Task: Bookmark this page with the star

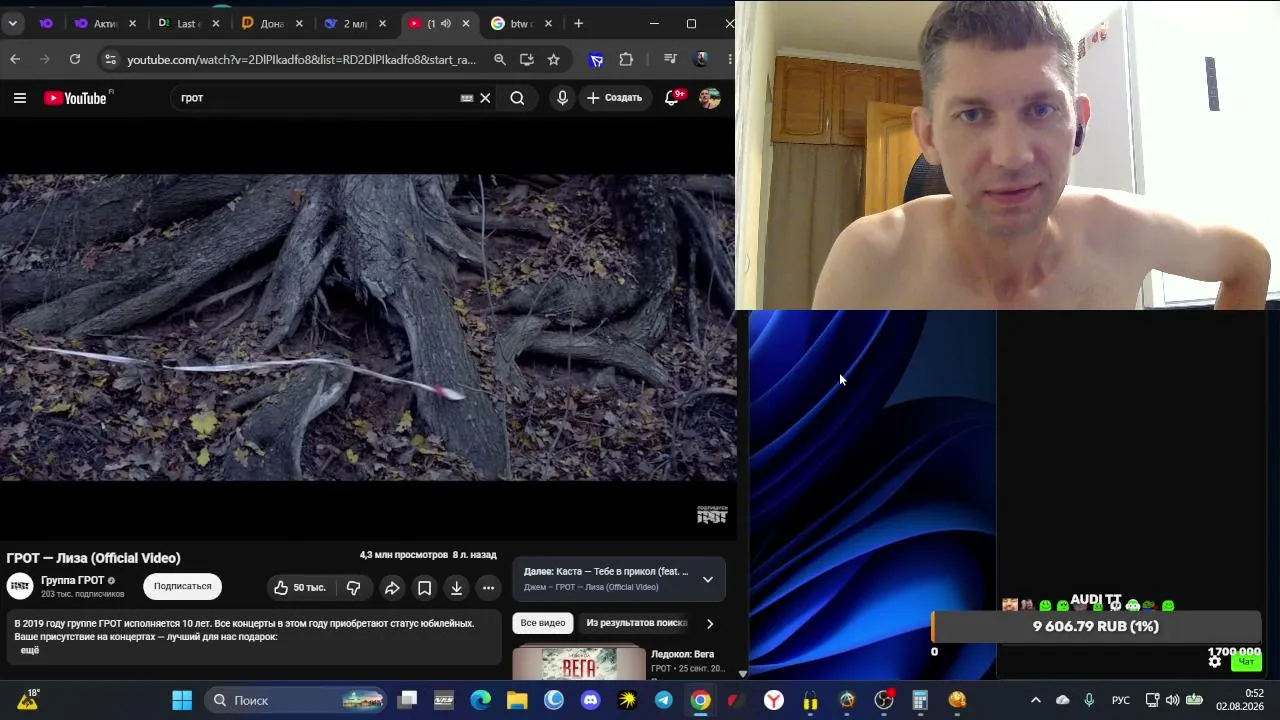Action: [554, 60]
